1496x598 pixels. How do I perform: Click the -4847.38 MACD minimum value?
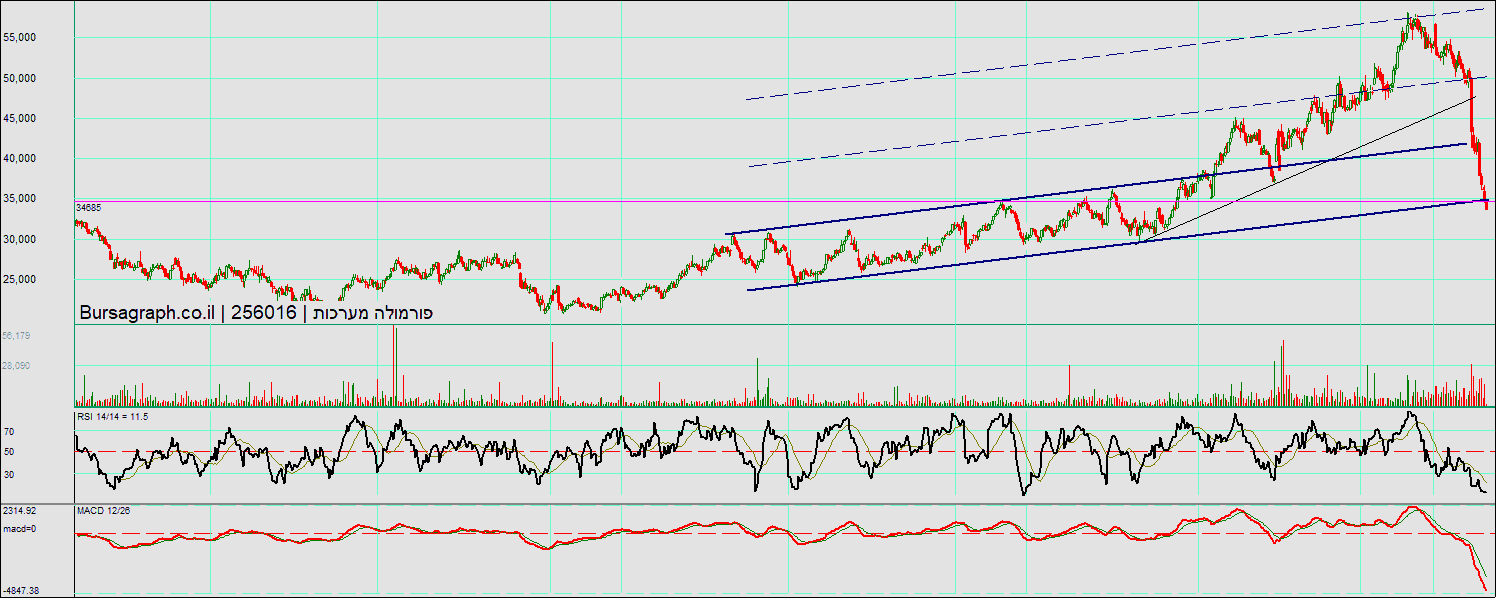[x=20, y=591]
